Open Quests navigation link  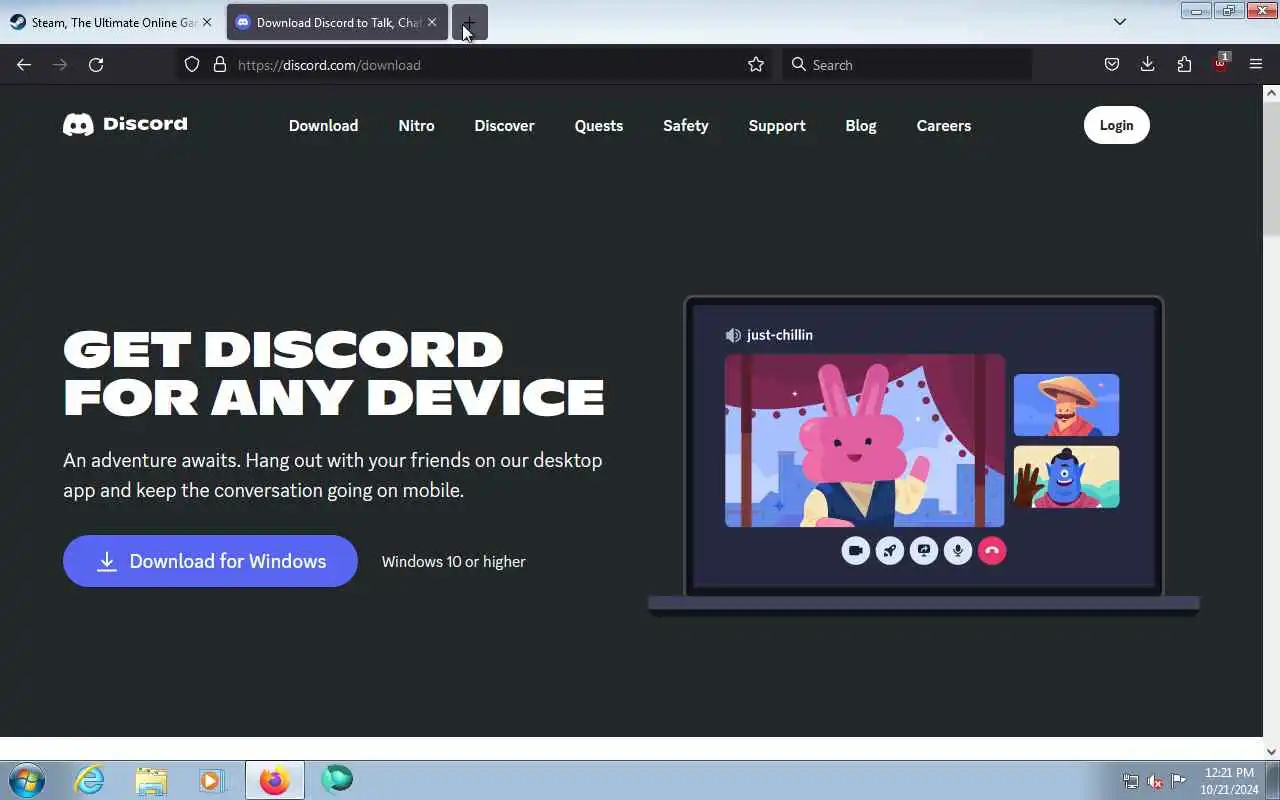click(x=599, y=126)
